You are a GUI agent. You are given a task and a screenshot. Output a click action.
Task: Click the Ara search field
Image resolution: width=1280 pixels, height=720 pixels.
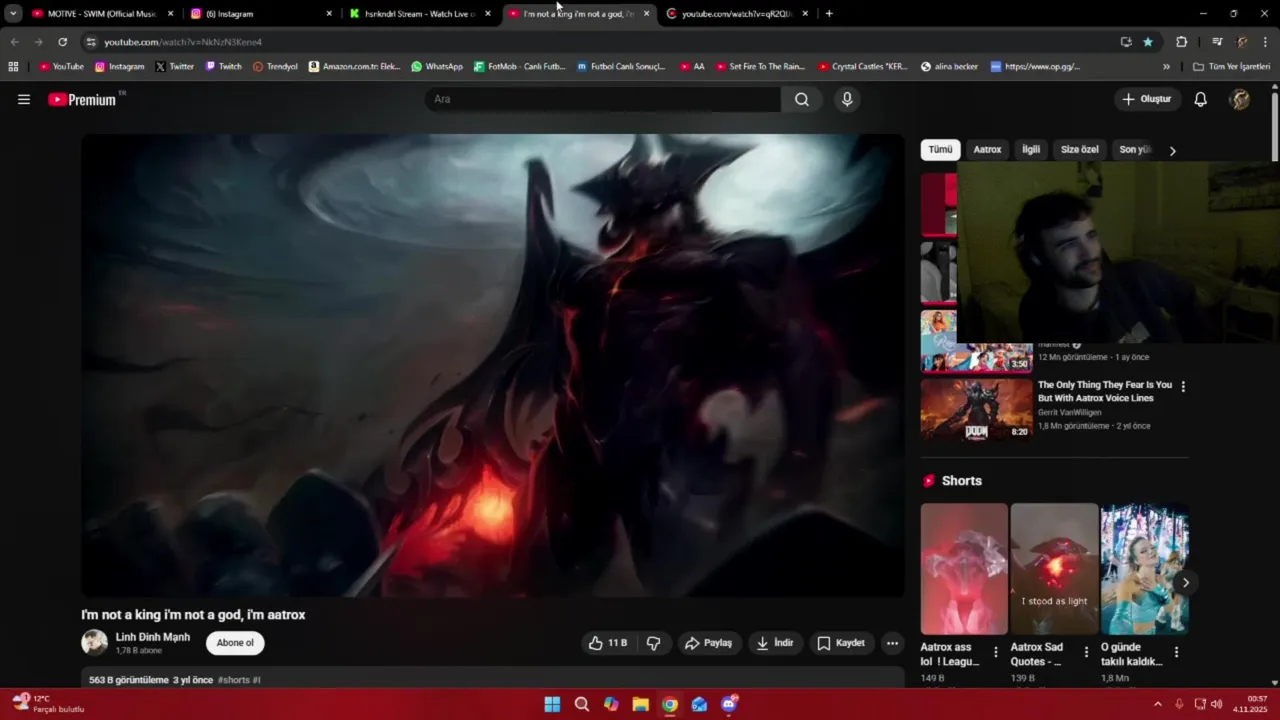603,99
